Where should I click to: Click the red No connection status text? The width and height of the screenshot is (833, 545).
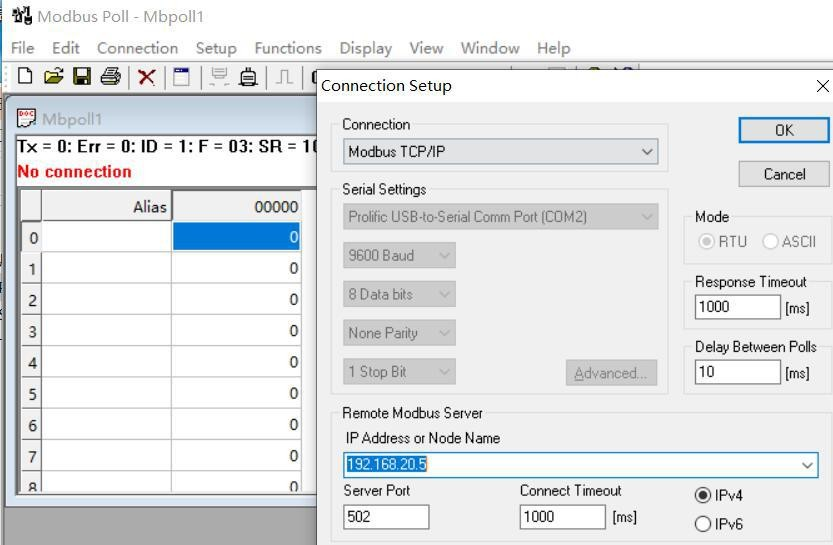(74, 172)
